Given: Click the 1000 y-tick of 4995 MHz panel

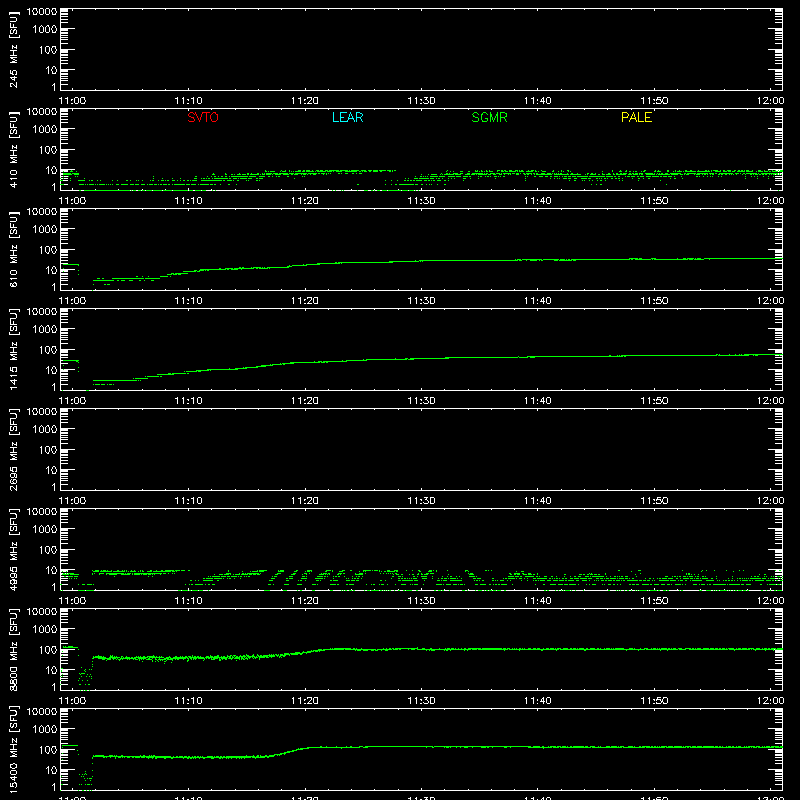Looking at the screenshot, I should click(x=44, y=530).
